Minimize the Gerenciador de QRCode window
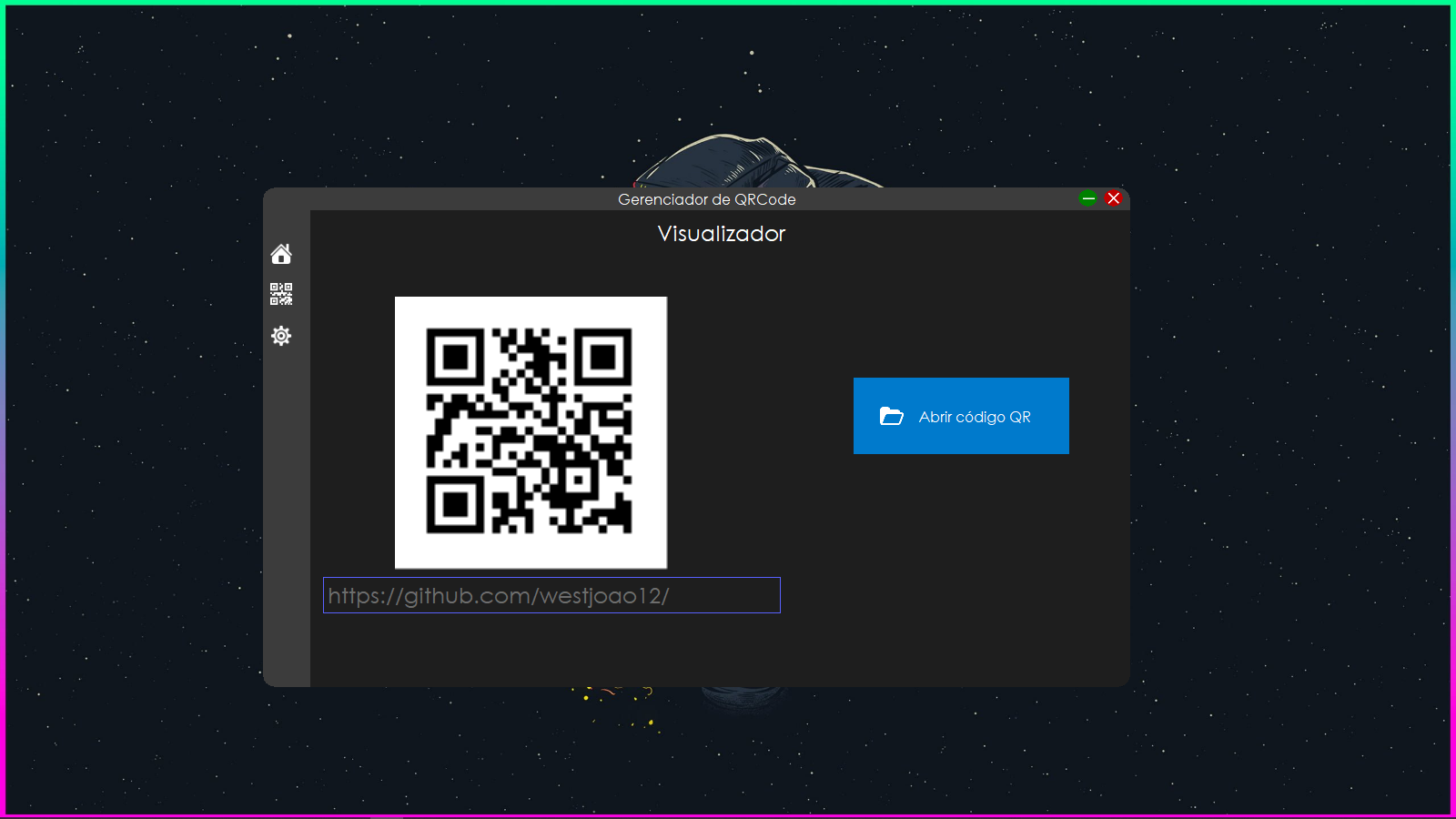This screenshot has height=819, width=1456. pos(1088,198)
